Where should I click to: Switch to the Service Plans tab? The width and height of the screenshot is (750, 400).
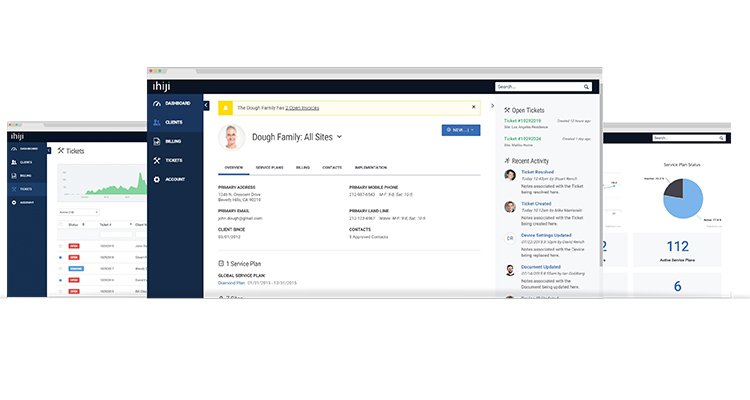[269, 167]
